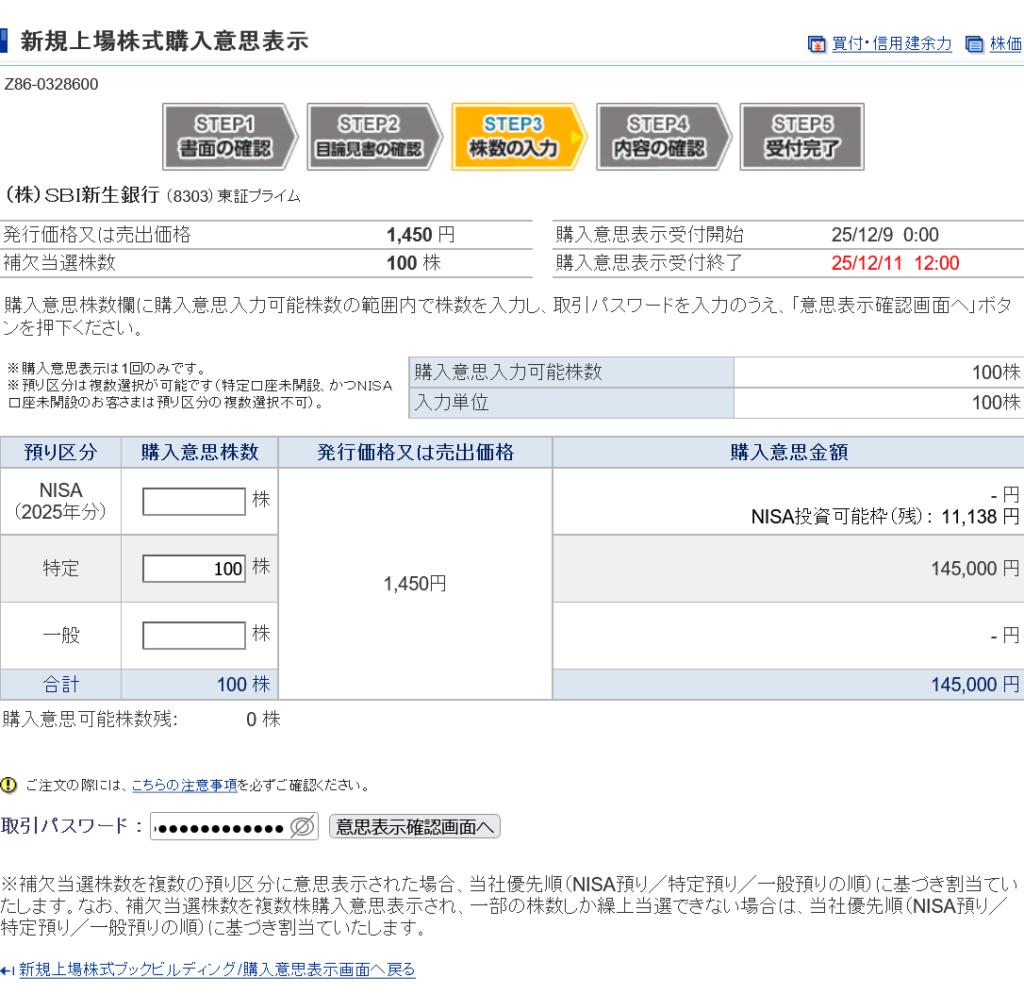Go back via 新規上場株式ブックビルディング link
1024x994 pixels.
pos(217,969)
